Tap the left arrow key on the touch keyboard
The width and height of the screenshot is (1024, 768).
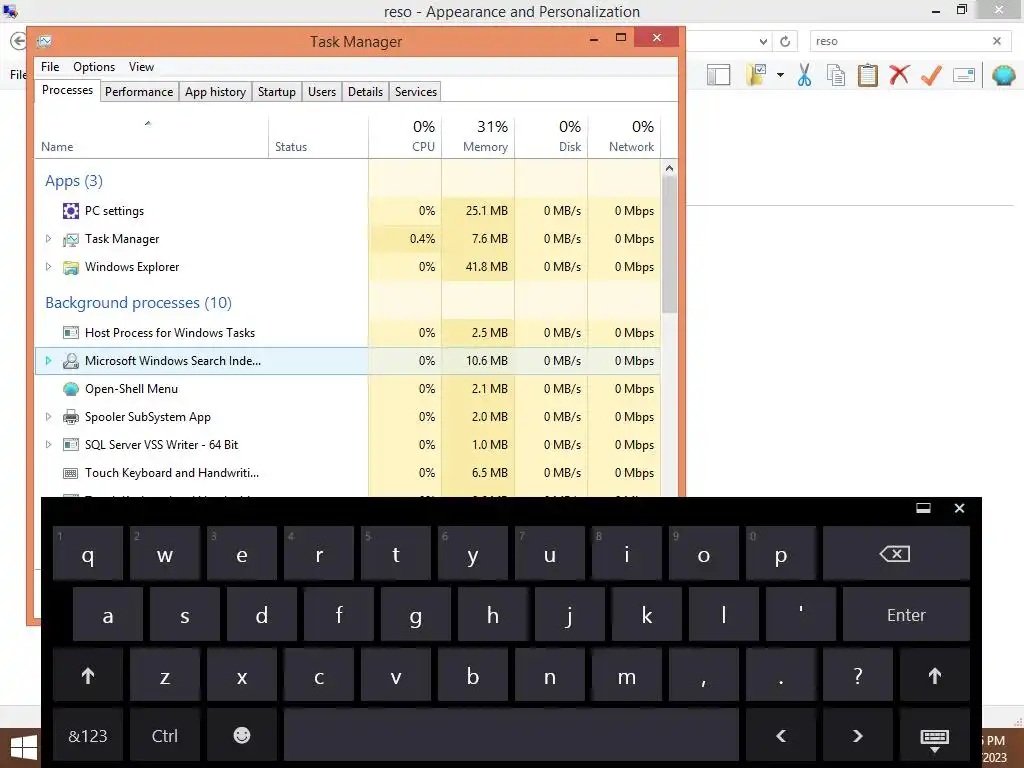coord(781,735)
